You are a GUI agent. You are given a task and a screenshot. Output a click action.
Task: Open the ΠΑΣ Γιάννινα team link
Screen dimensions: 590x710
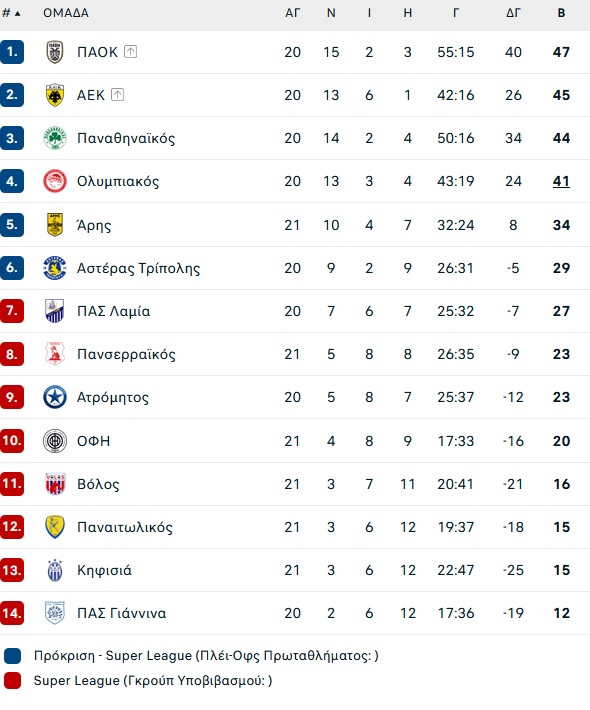[121, 613]
